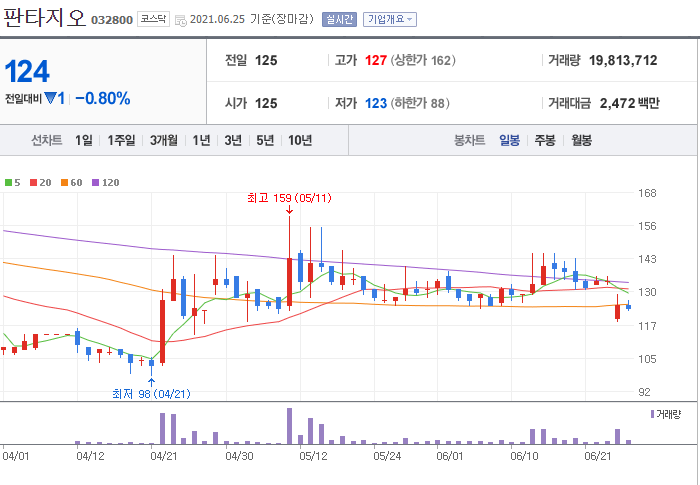The width and height of the screenshot is (700, 485).
Task: Click the red 20-day moving average swatch
Action: [x=33, y=182]
